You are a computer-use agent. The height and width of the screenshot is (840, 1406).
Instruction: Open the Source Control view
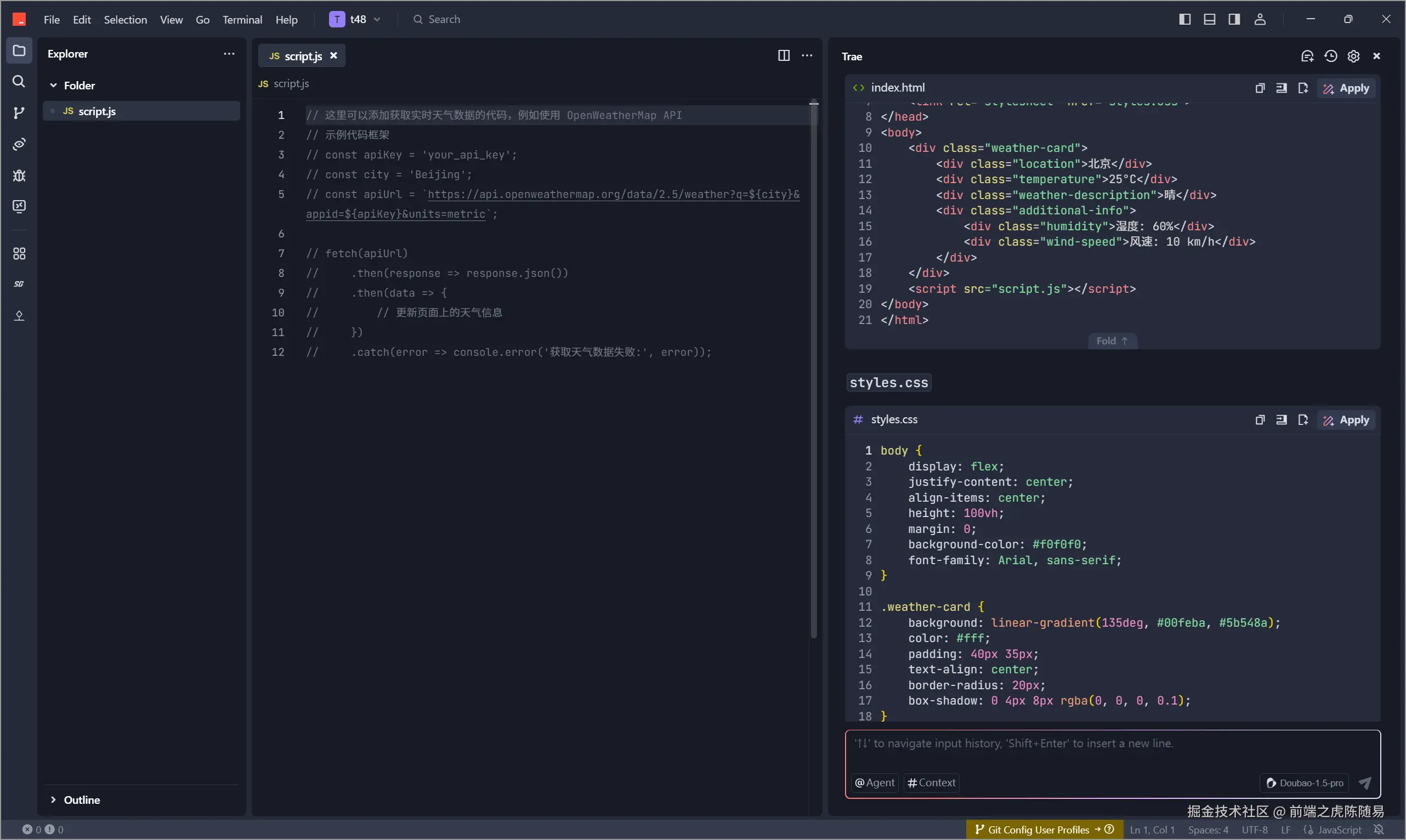tap(19, 112)
